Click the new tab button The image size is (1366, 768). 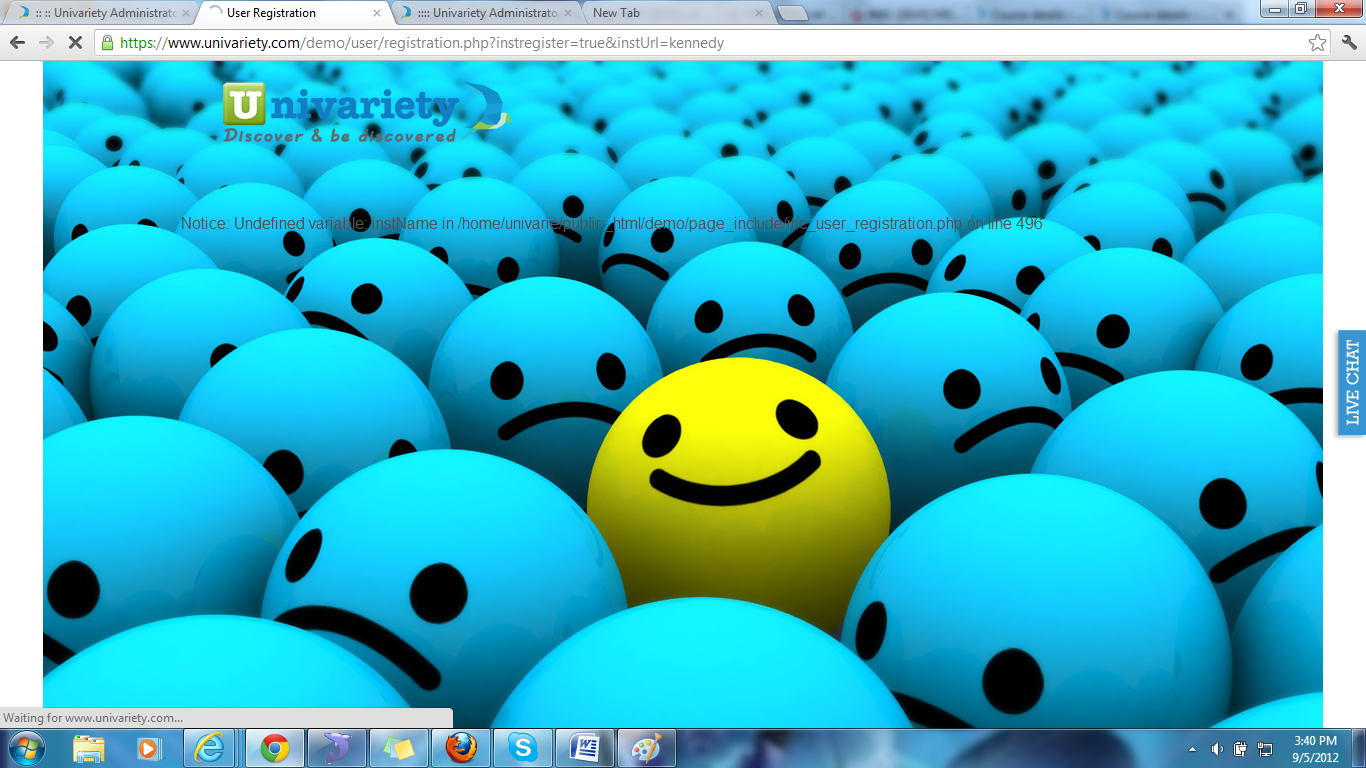click(x=792, y=13)
